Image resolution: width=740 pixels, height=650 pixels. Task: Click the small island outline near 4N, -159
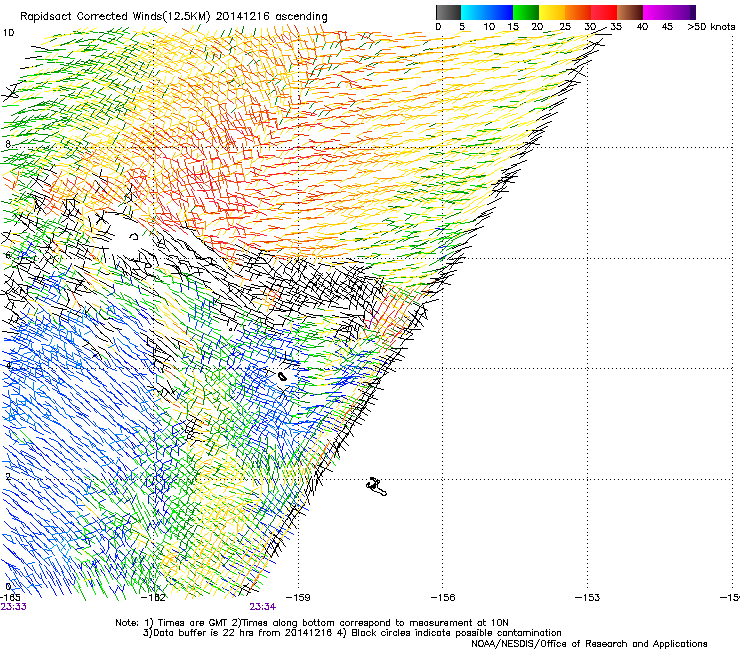click(x=282, y=377)
